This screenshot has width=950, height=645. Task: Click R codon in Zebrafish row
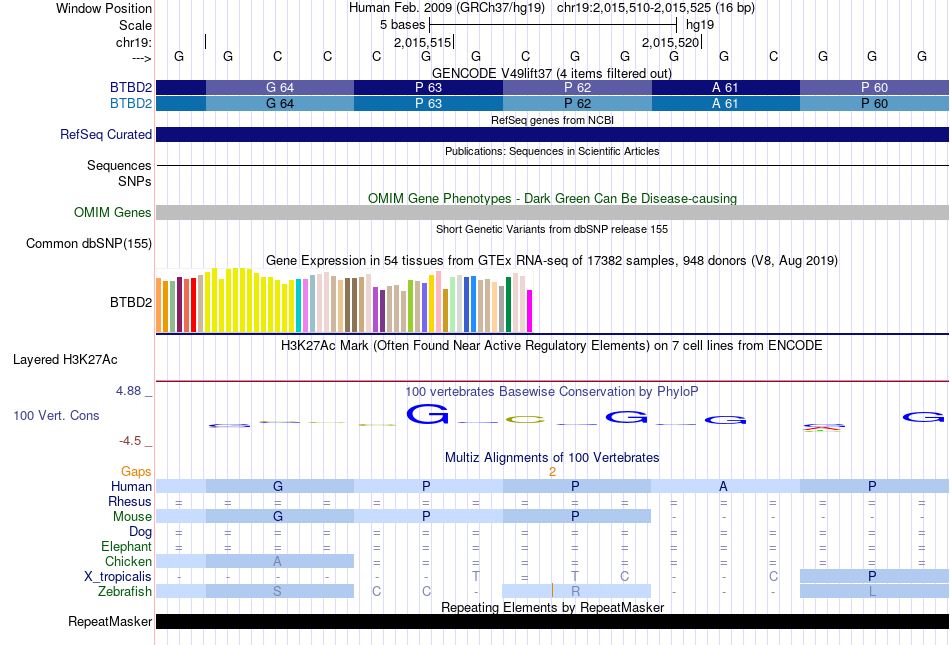(x=576, y=592)
